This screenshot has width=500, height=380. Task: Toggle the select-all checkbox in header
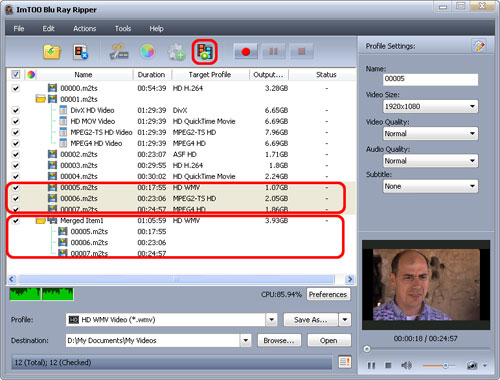tap(16, 74)
